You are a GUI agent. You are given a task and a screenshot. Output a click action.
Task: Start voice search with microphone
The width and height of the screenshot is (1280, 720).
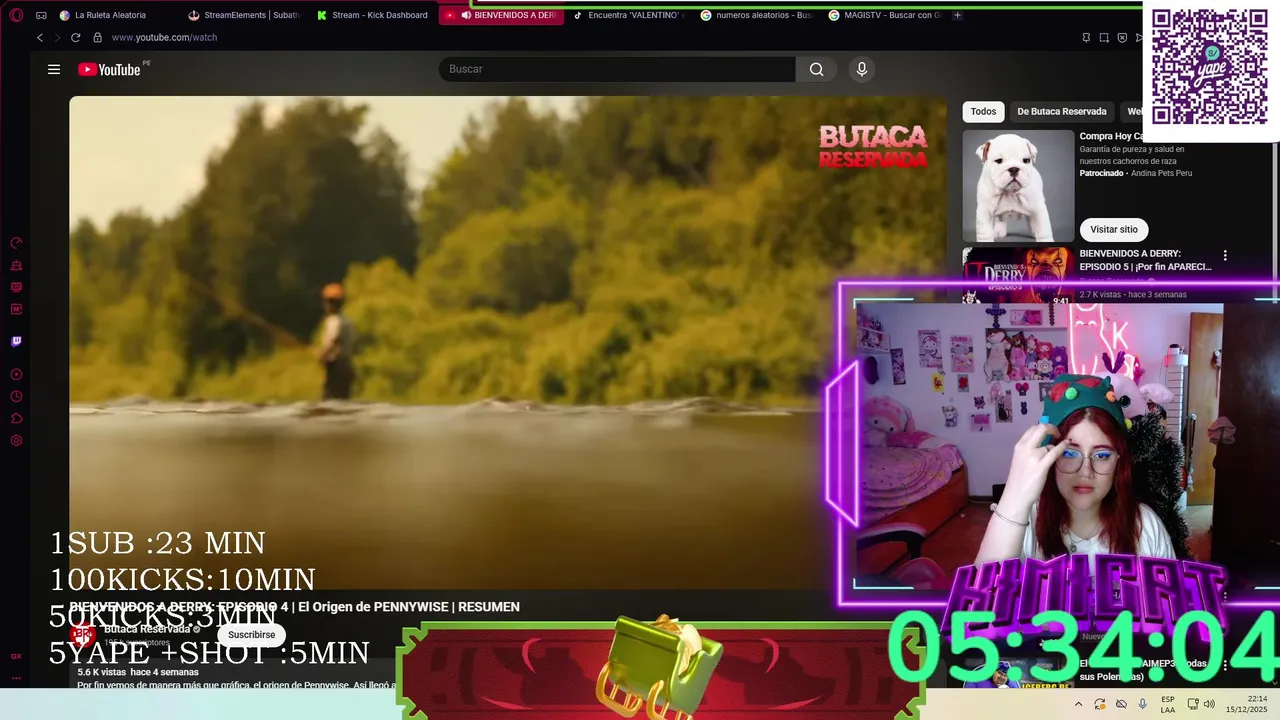point(862,69)
